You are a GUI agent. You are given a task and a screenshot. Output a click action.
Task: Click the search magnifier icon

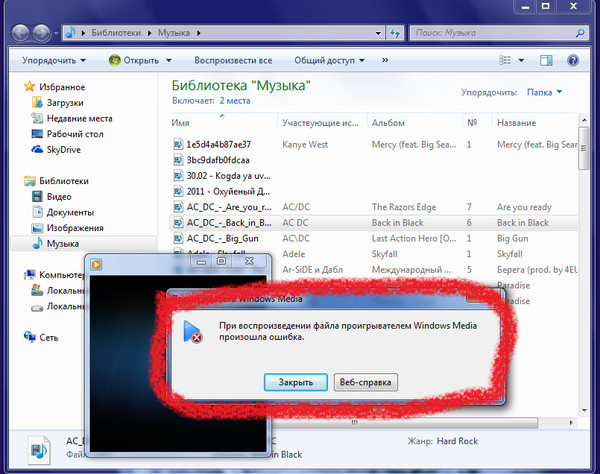click(580, 33)
